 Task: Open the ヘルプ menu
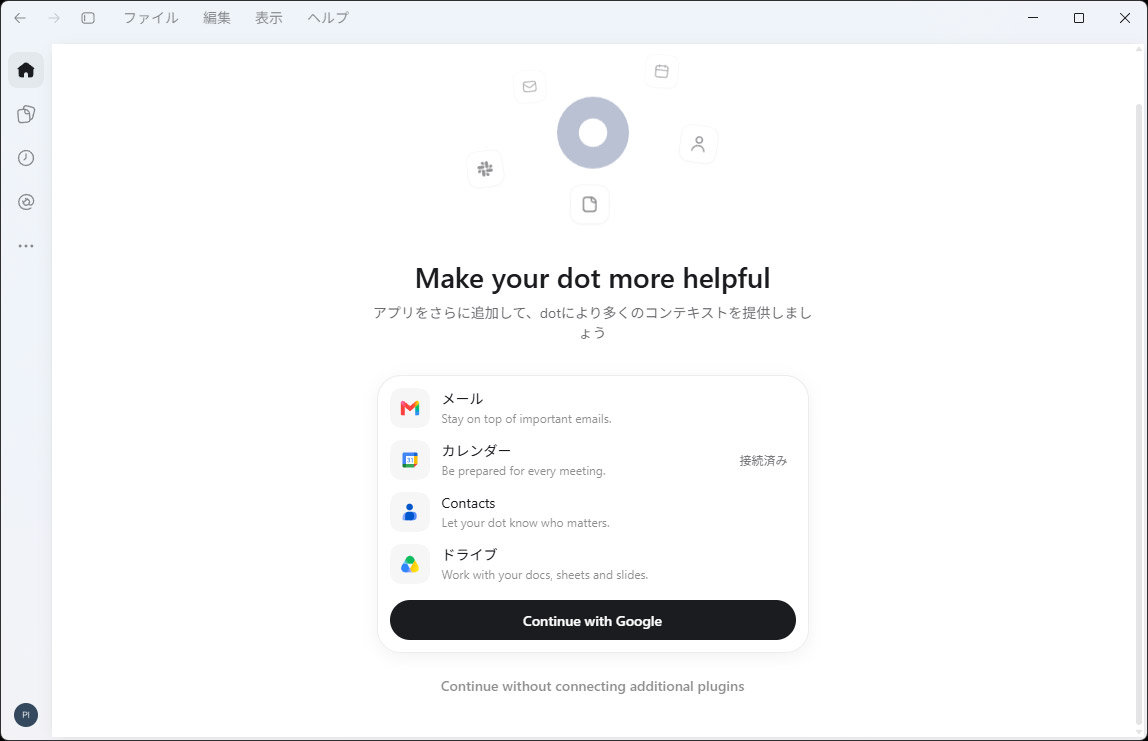(328, 18)
